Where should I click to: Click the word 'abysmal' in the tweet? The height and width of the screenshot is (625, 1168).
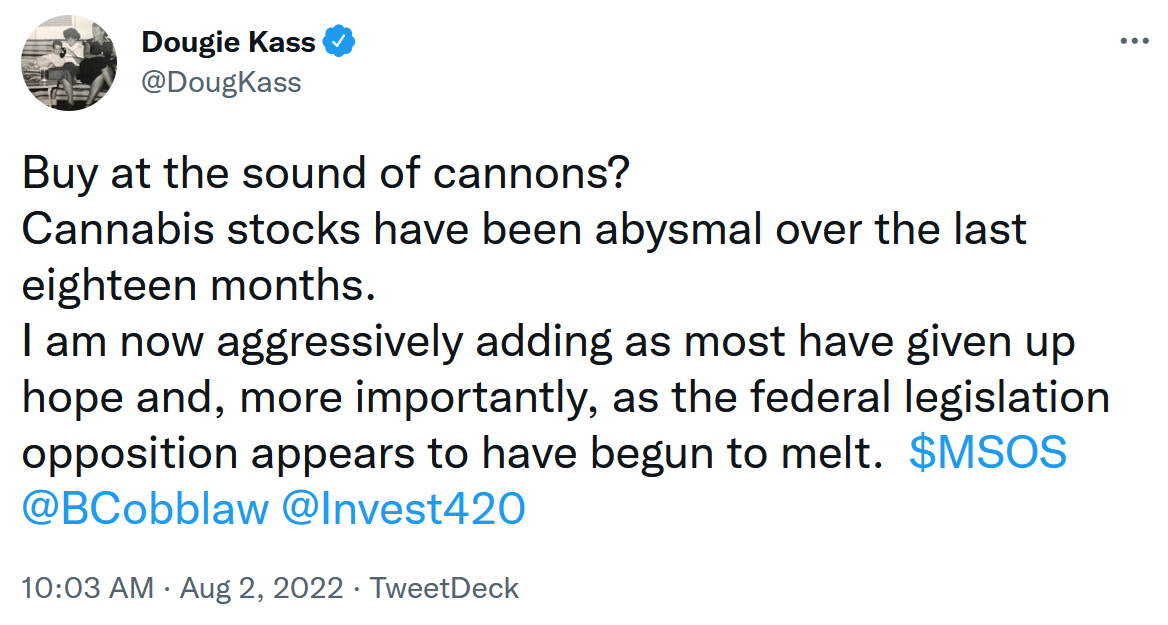[678, 230]
